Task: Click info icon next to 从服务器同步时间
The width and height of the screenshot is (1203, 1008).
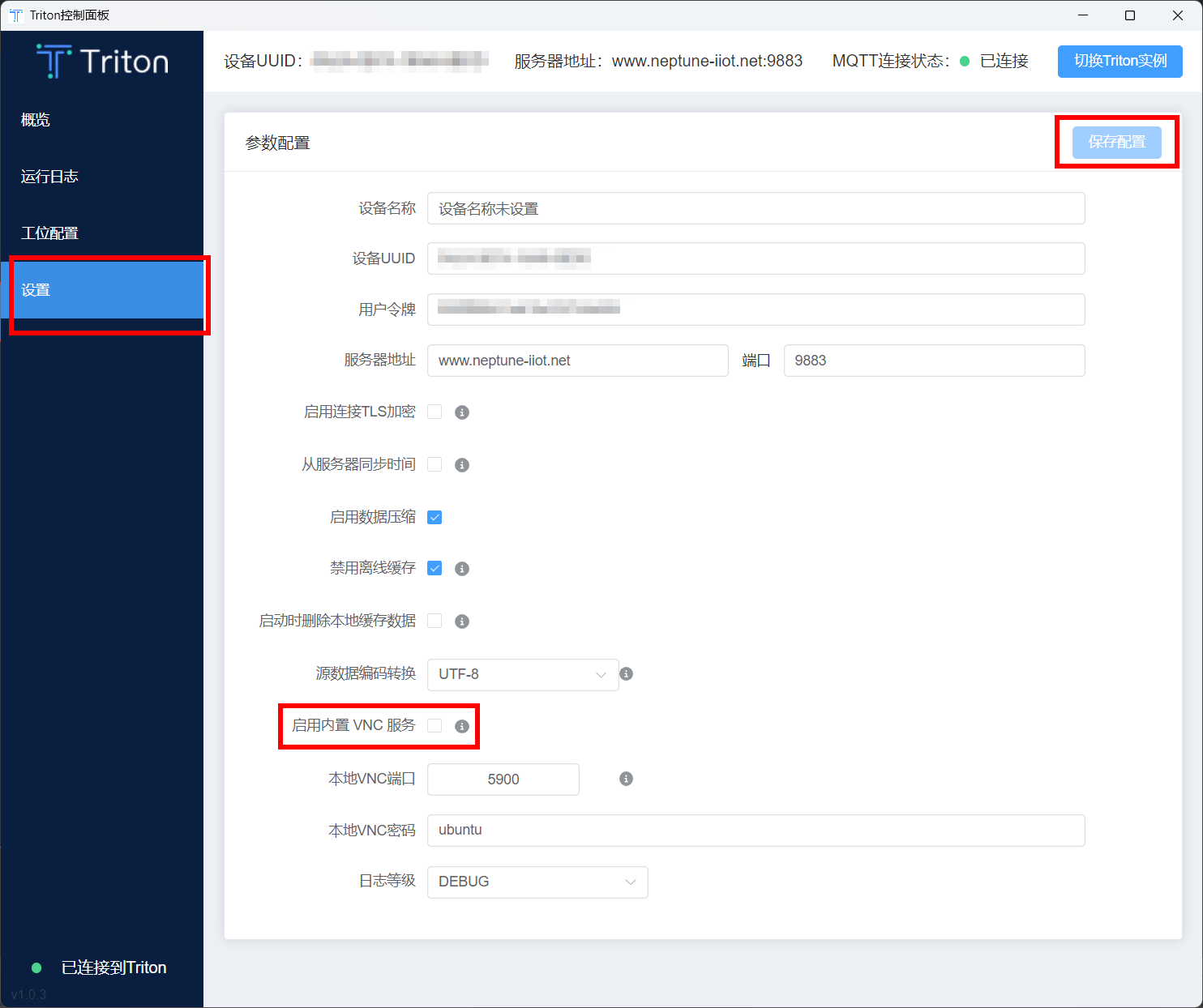Action: (462, 465)
